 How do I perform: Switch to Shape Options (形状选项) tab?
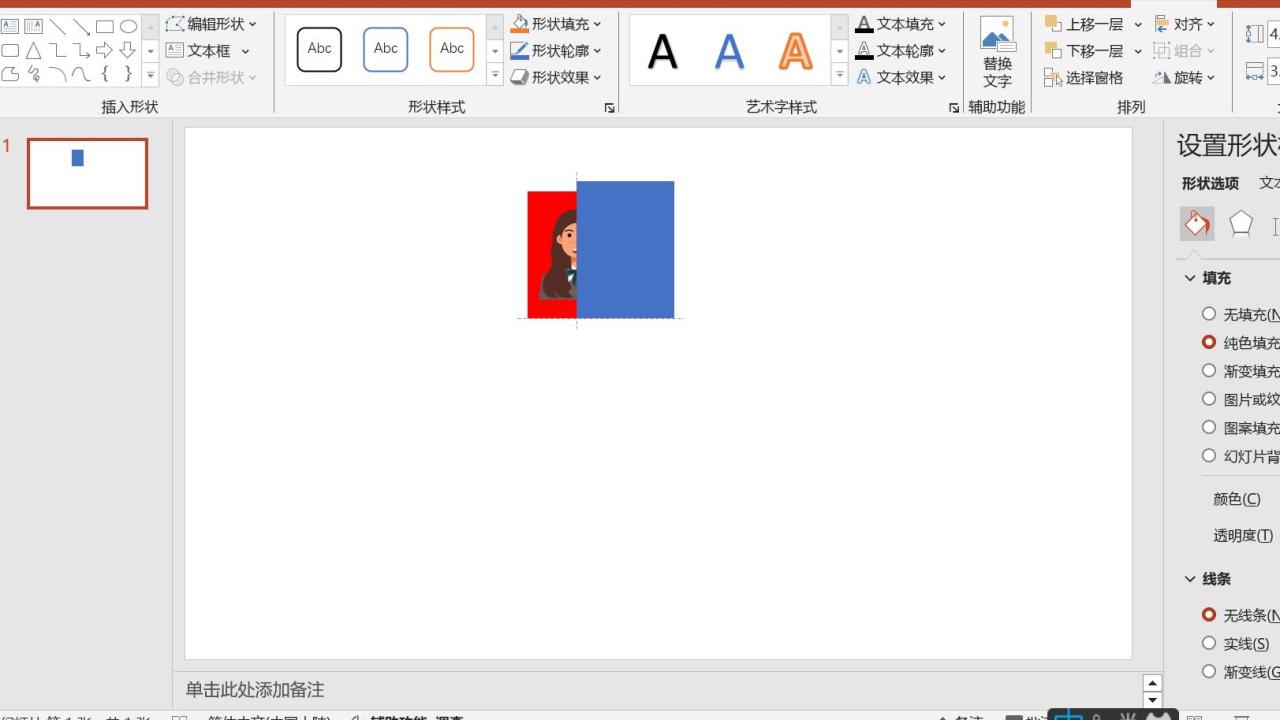1210,183
